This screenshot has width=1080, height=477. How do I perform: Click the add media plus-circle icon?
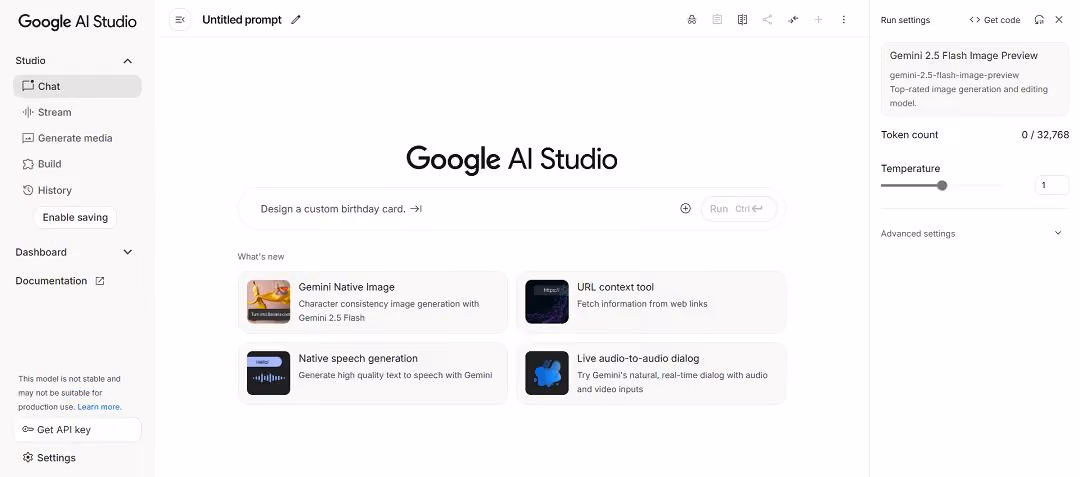click(x=685, y=209)
